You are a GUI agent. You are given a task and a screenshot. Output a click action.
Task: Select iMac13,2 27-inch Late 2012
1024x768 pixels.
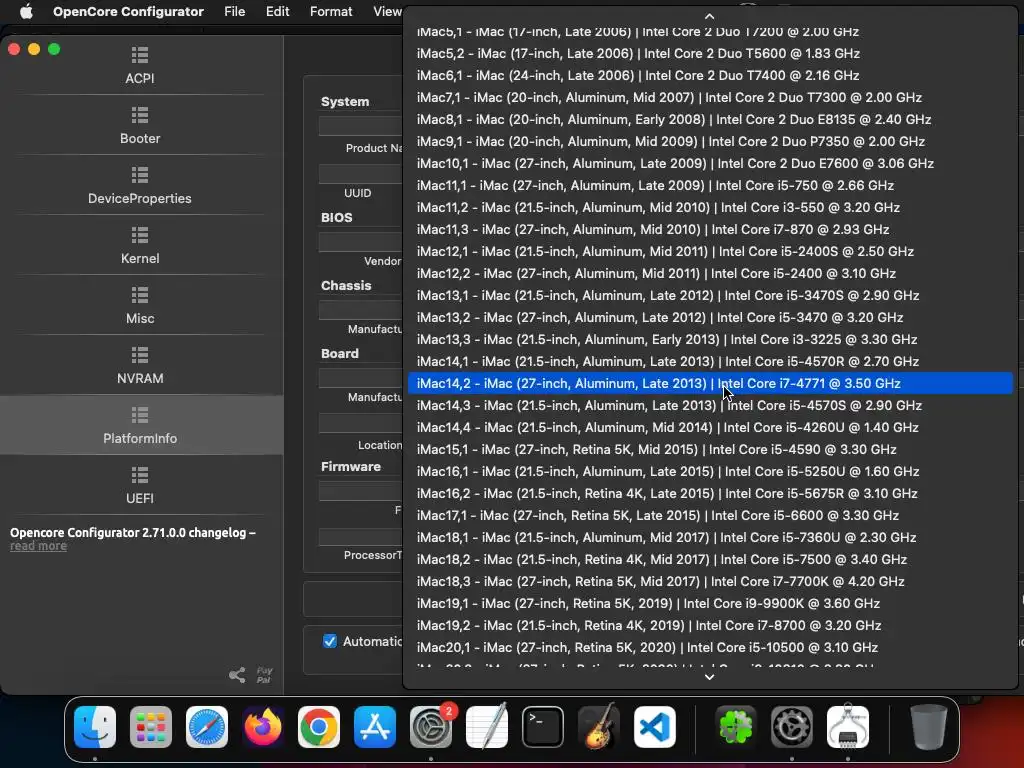point(710,317)
